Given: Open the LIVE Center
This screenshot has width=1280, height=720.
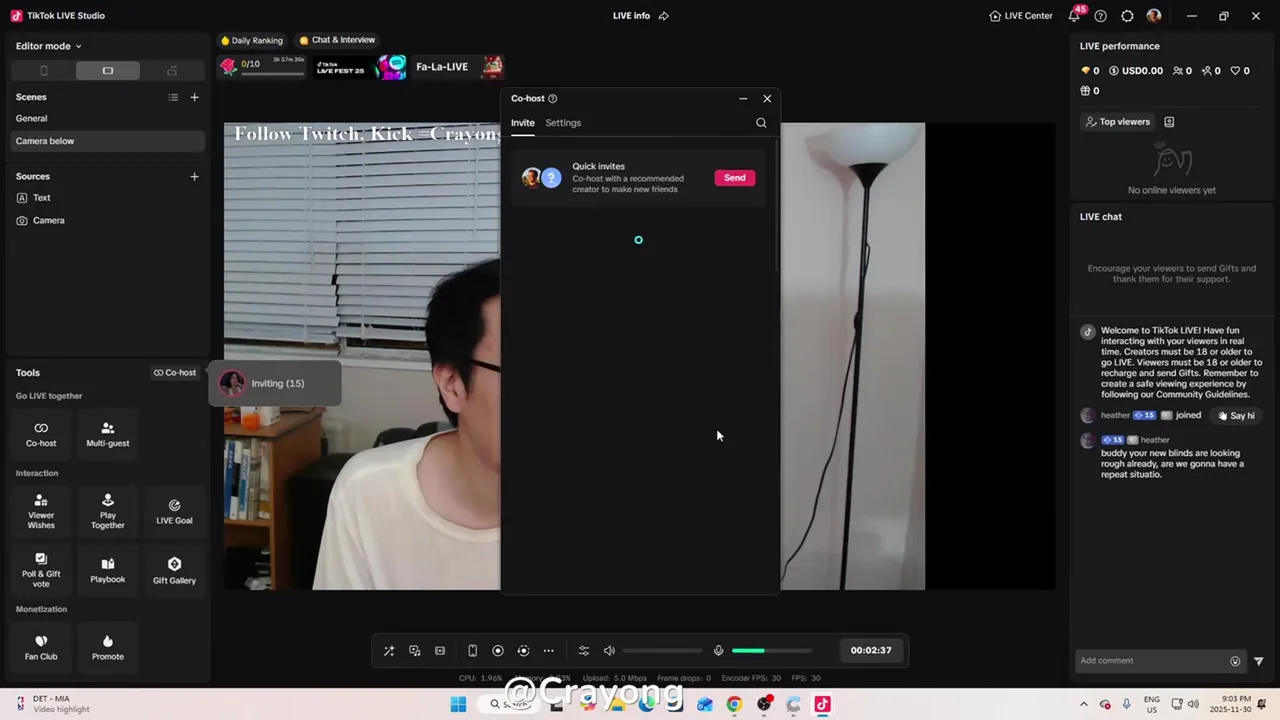Looking at the screenshot, I should [1020, 16].
